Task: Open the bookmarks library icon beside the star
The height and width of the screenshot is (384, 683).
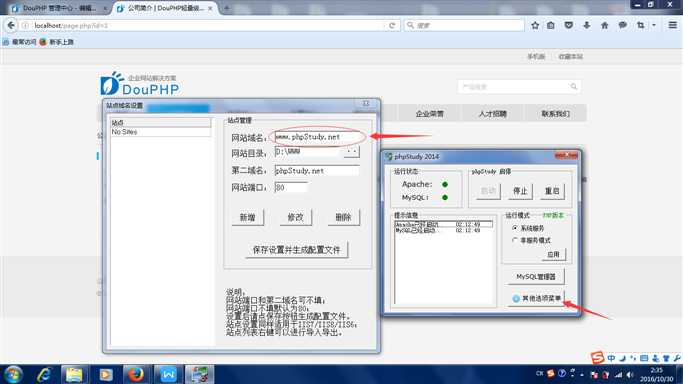Action: point(551,25)
